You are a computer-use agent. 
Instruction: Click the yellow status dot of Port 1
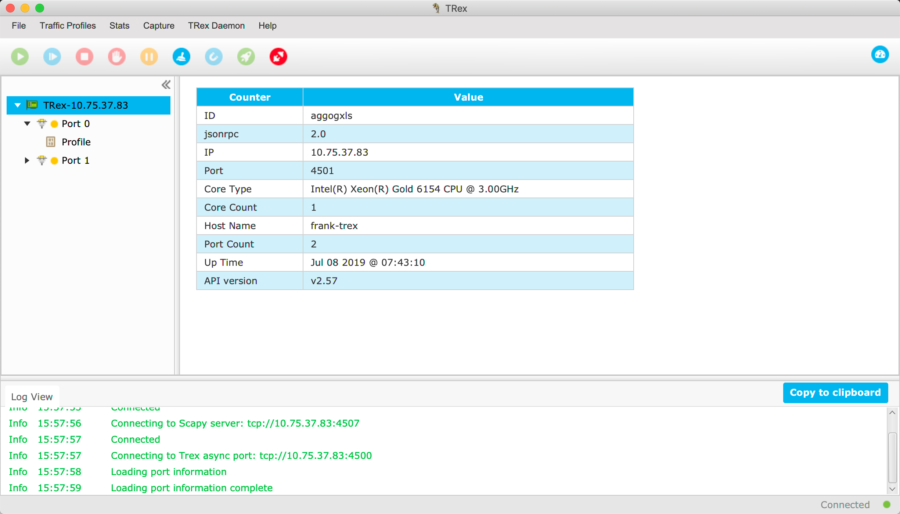pyautogui.click(x=55, y=161)
